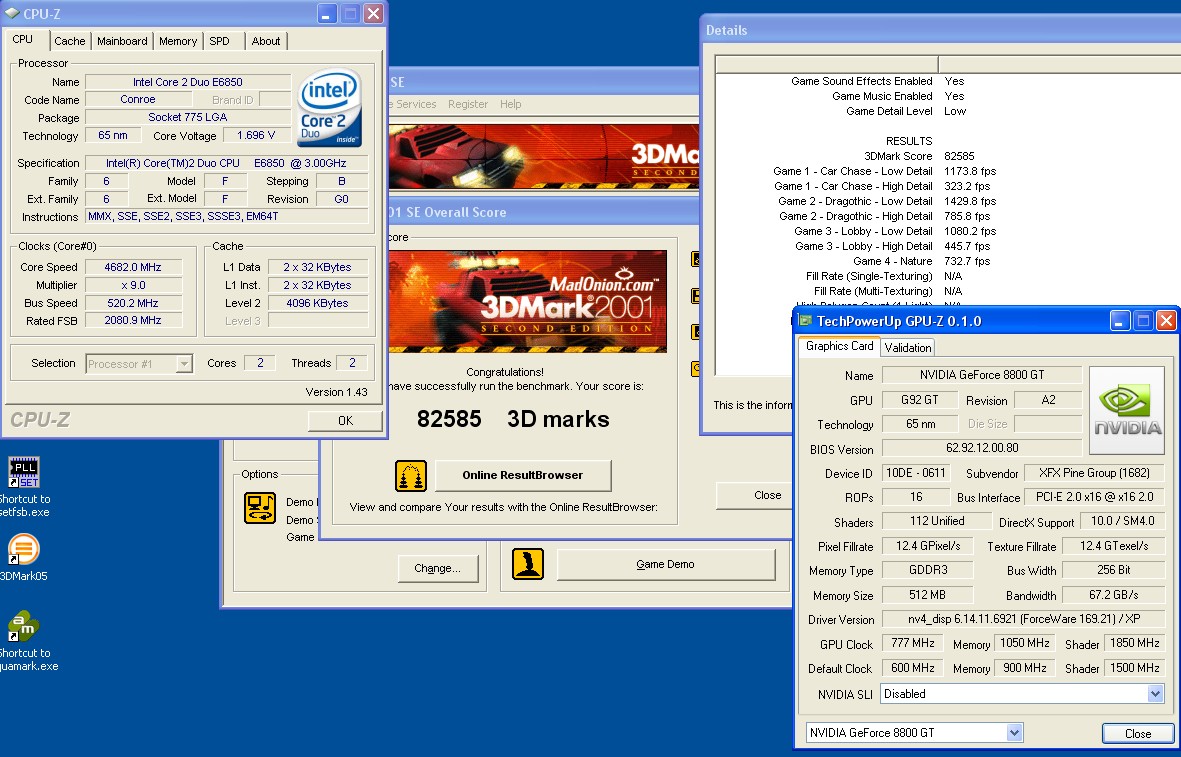This screenshot has height=757, width=1181.
Task: Click the NVIDIA logo in GPU-Z
Action: (x=1127, y=410)
